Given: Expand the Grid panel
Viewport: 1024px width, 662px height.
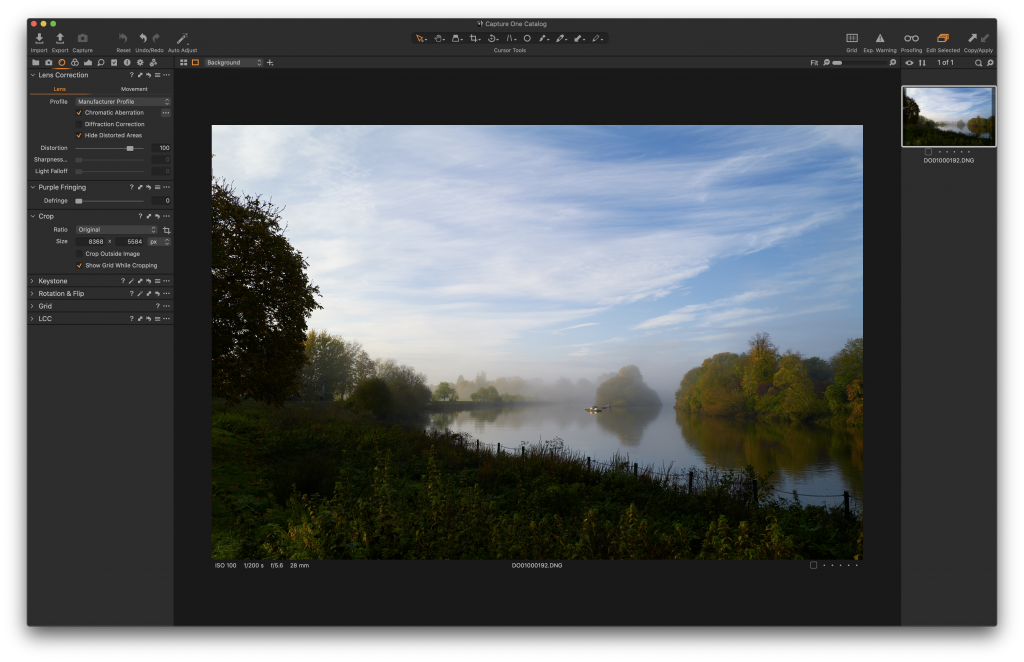Looking at the screenshot, I should click(33, 306).
